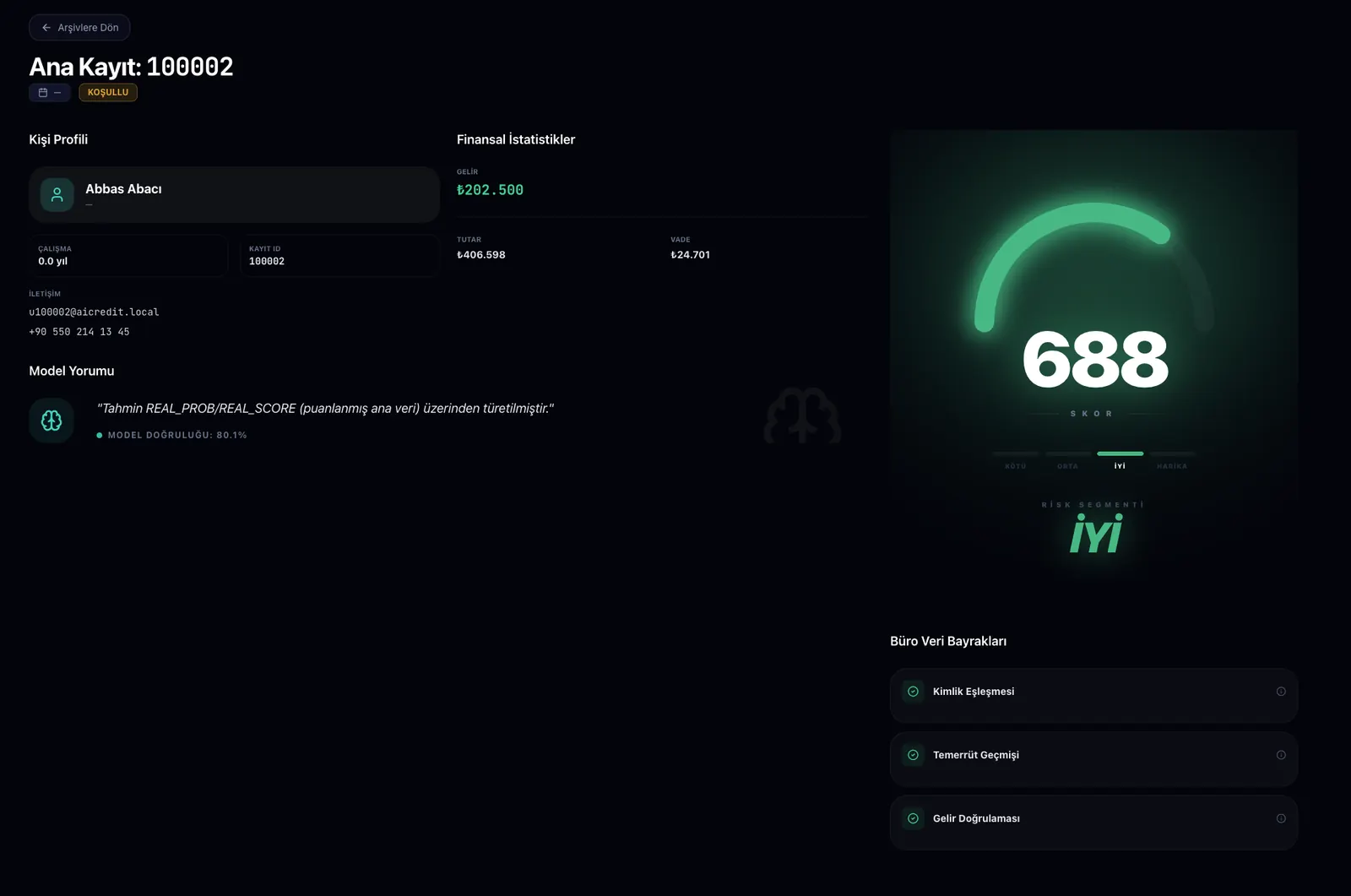Select the KÖTÜ score segment bar
1351x896 pixels.
1016,454
